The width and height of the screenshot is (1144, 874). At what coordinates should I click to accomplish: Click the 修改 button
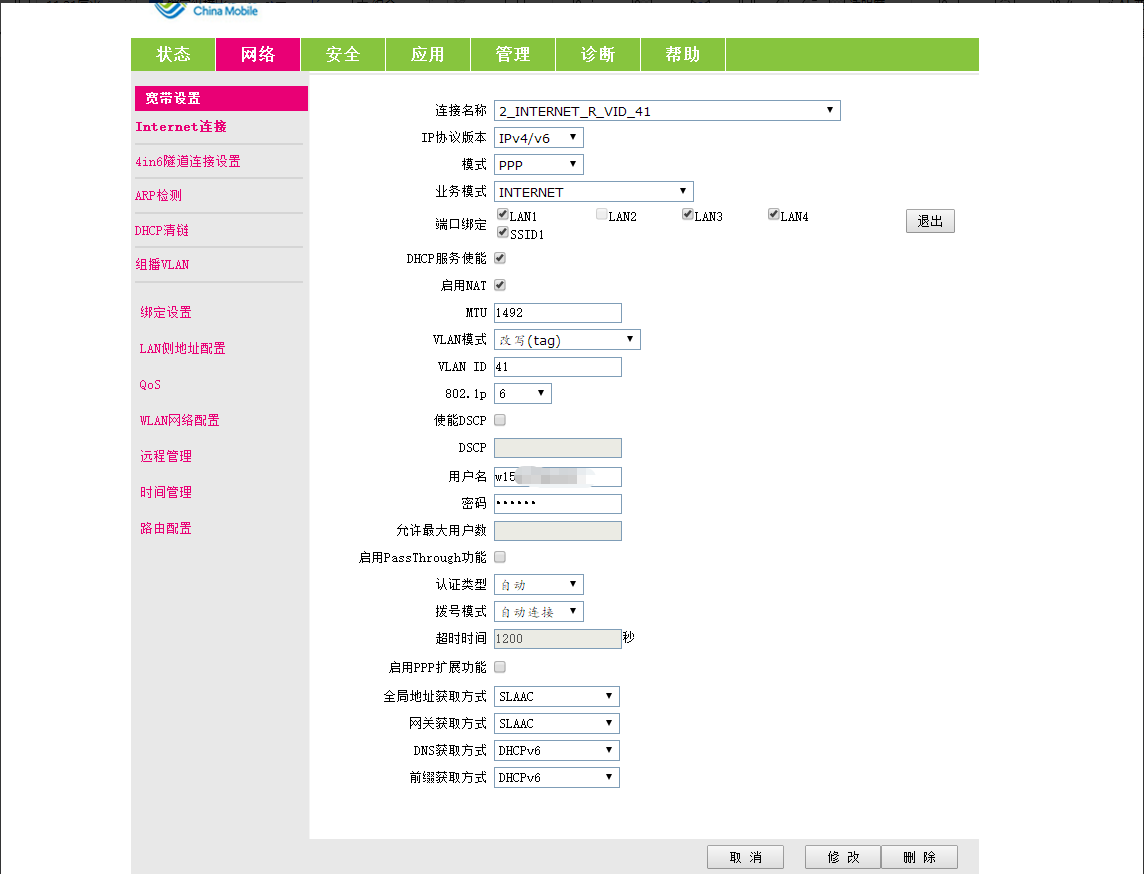click(843, 857)
